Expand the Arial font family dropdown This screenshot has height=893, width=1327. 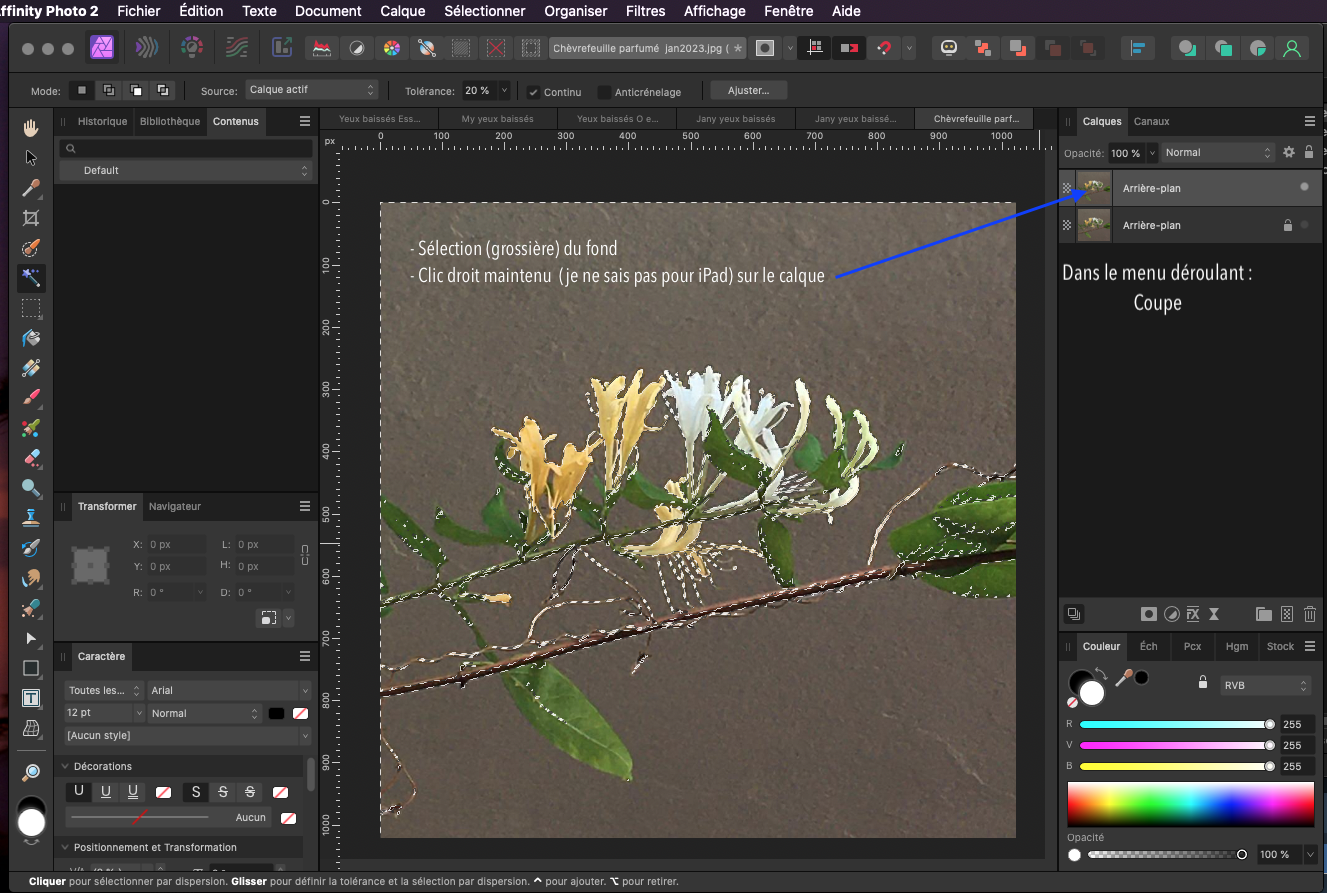click(x=229, y=690)
